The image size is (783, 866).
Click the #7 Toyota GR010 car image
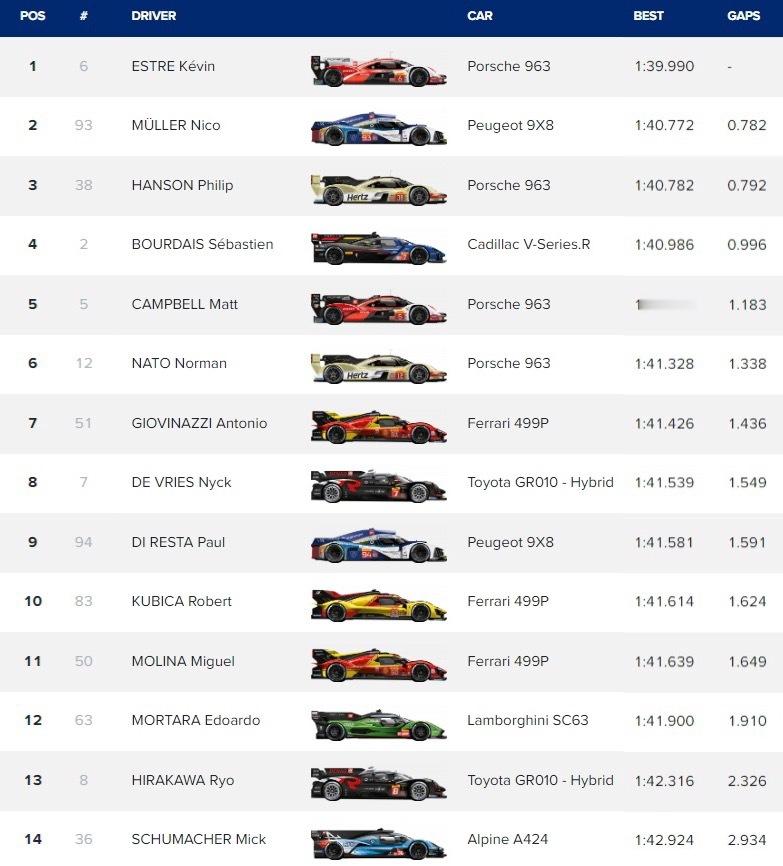coord(379,487)
